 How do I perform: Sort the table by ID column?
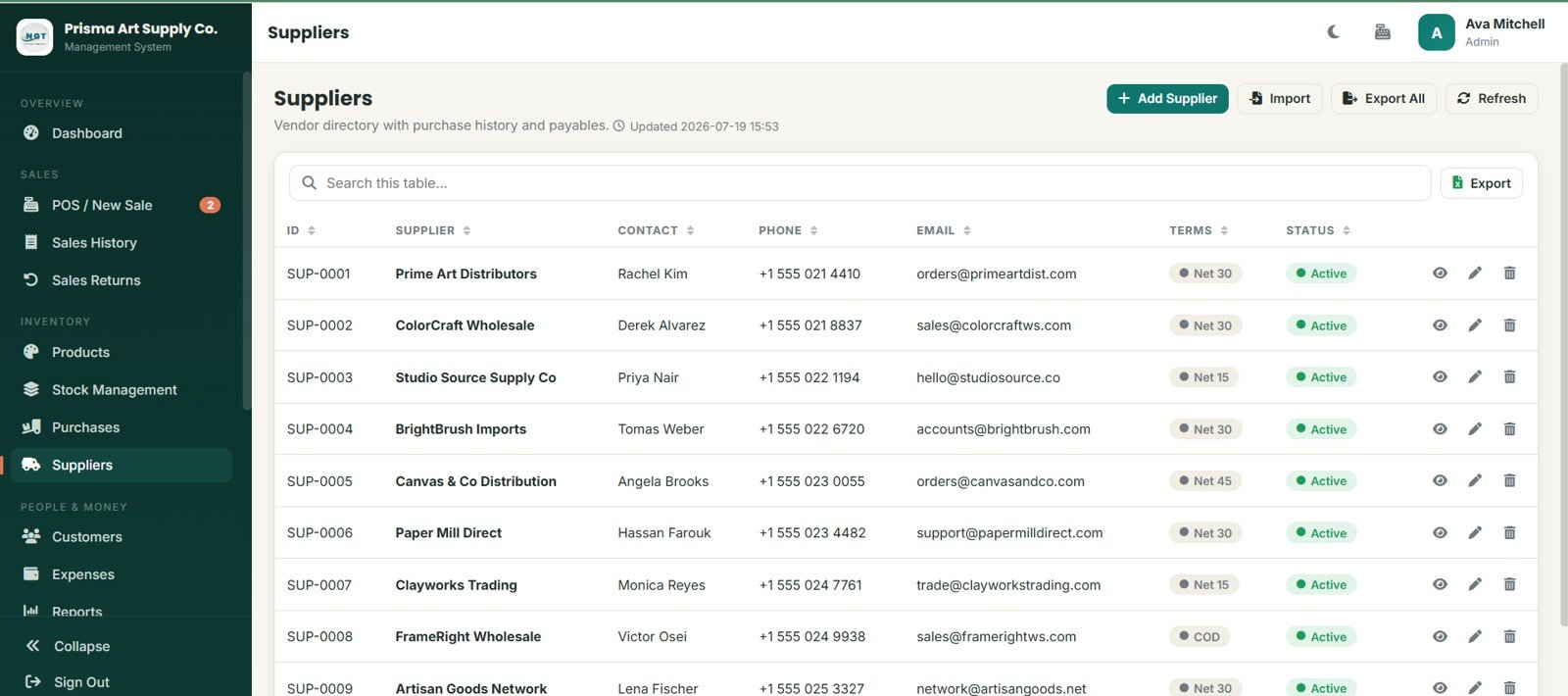(x=301, y=230)
